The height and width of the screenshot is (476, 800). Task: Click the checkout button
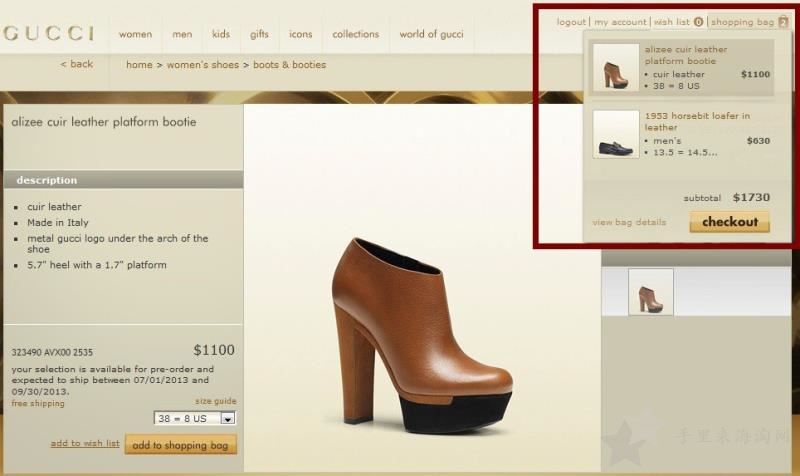point(730,222)
